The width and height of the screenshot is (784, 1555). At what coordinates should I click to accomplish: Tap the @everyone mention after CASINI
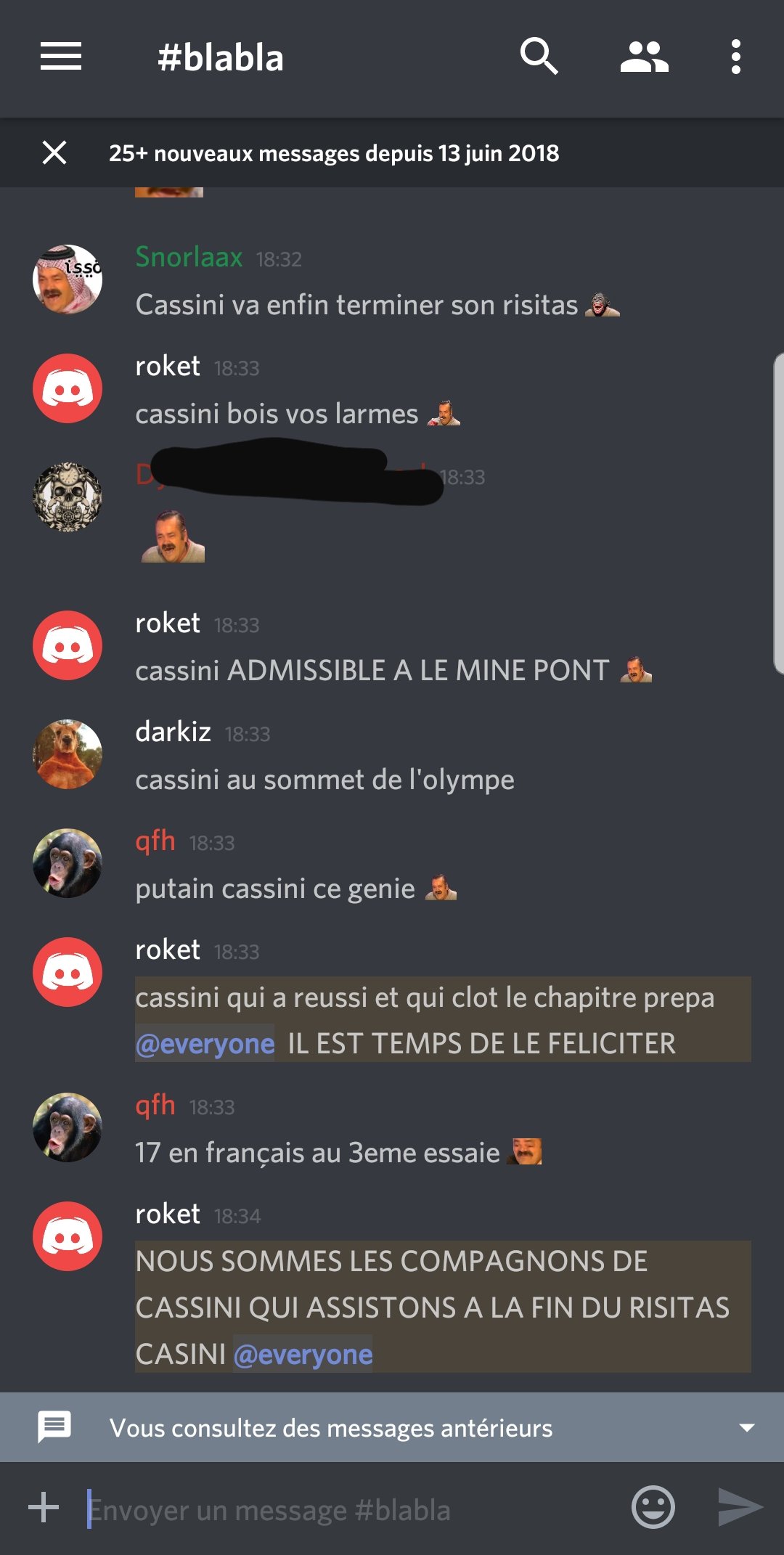pos(303,1355)
